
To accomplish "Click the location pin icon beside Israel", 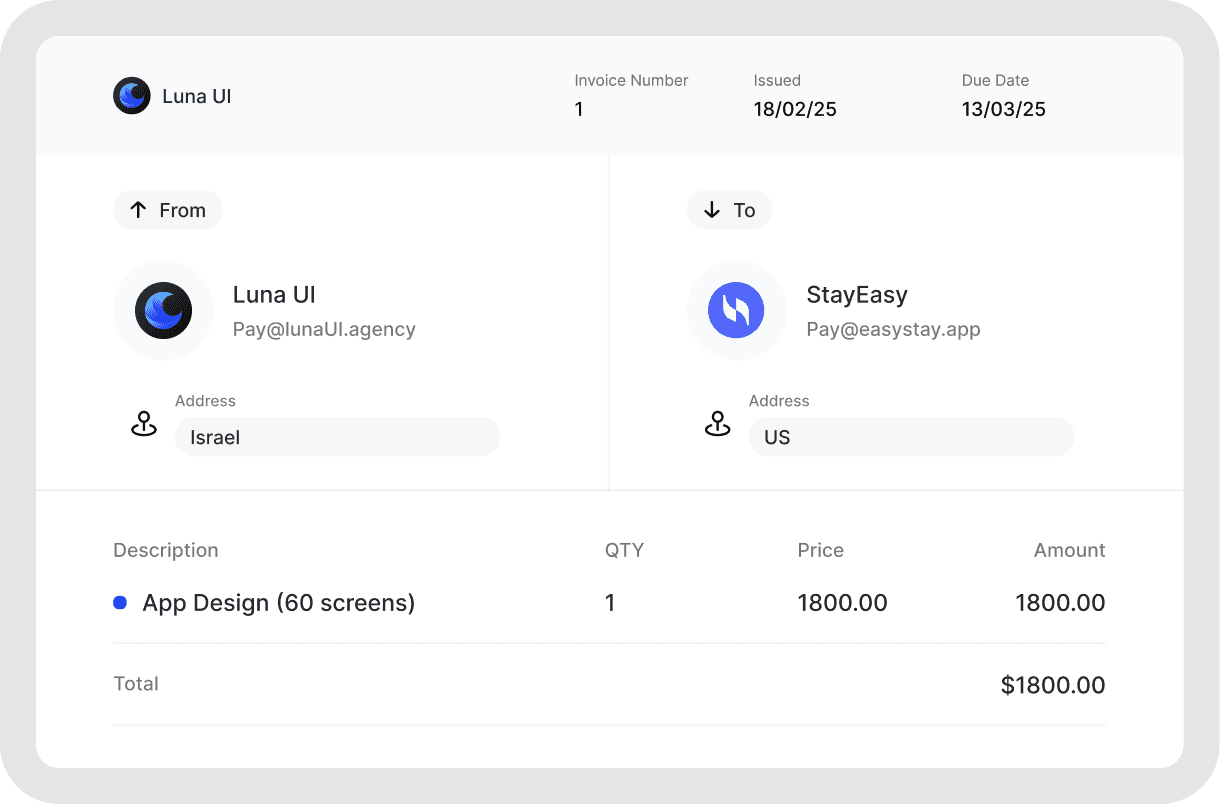I will point(144,424).
